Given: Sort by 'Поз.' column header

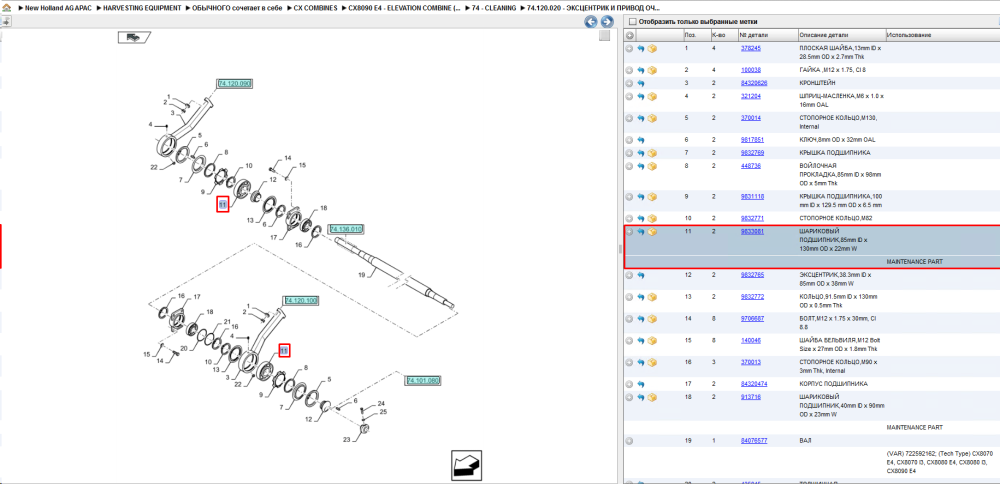Looking at the screenshot, I should point(690,35).
